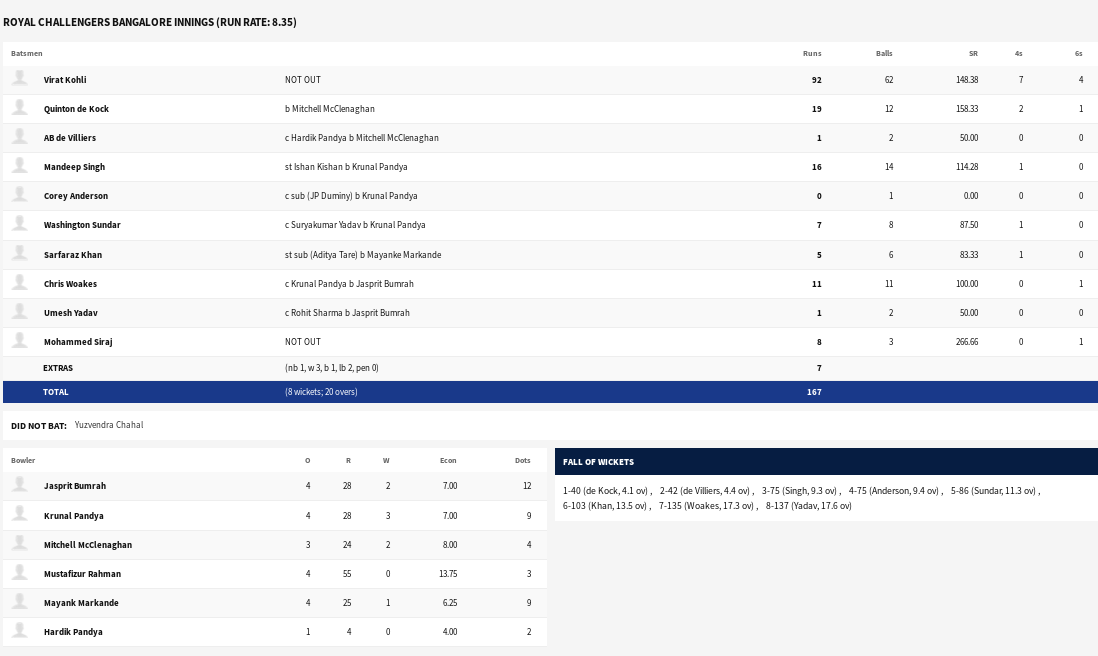Click '8-137 (Yadav, 17.6 ov)' wicket entry
Screen dimensions: 1098x656
(x=809, y=505)
